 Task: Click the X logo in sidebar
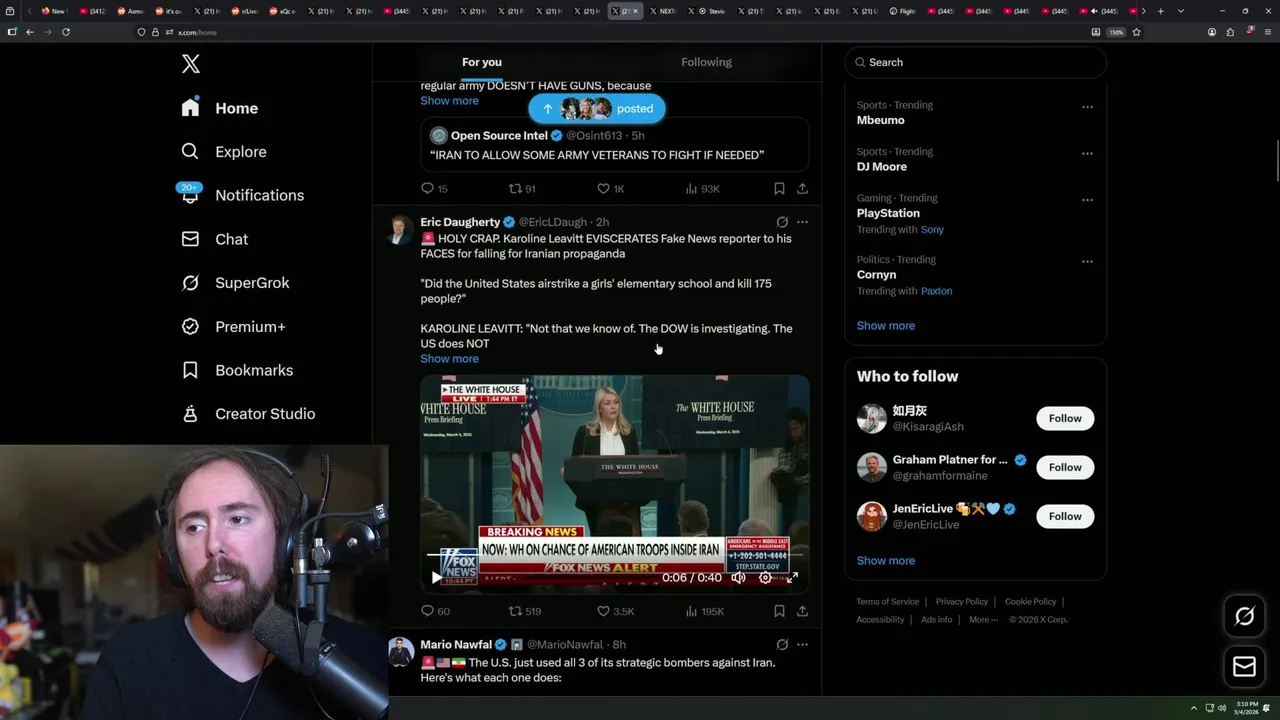[191, 64]
